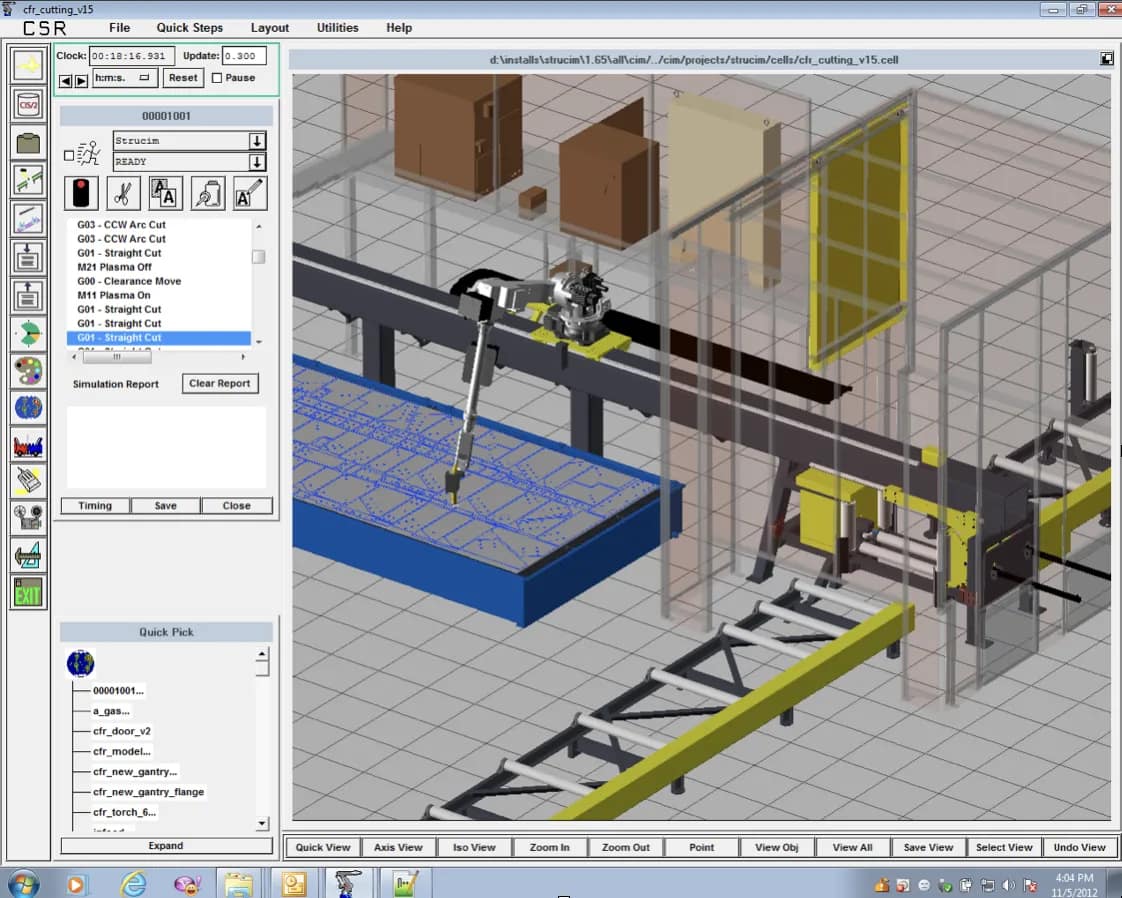The height and width of the screenshot is (898, 1122).
Task: Click the red light stop icon
Action: point(81,193)
